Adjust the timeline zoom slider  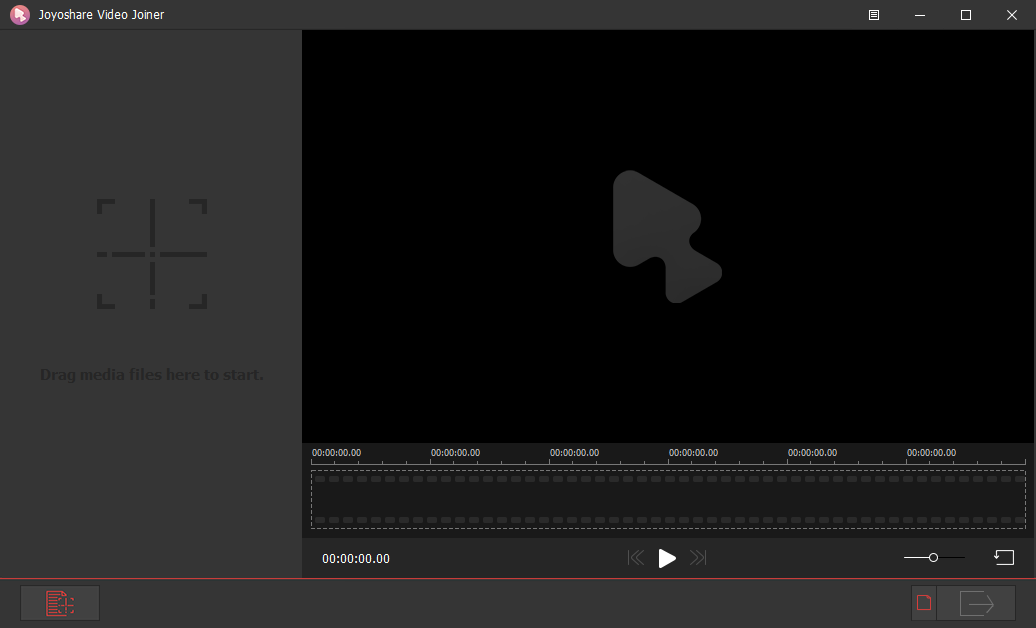(933, 557)
